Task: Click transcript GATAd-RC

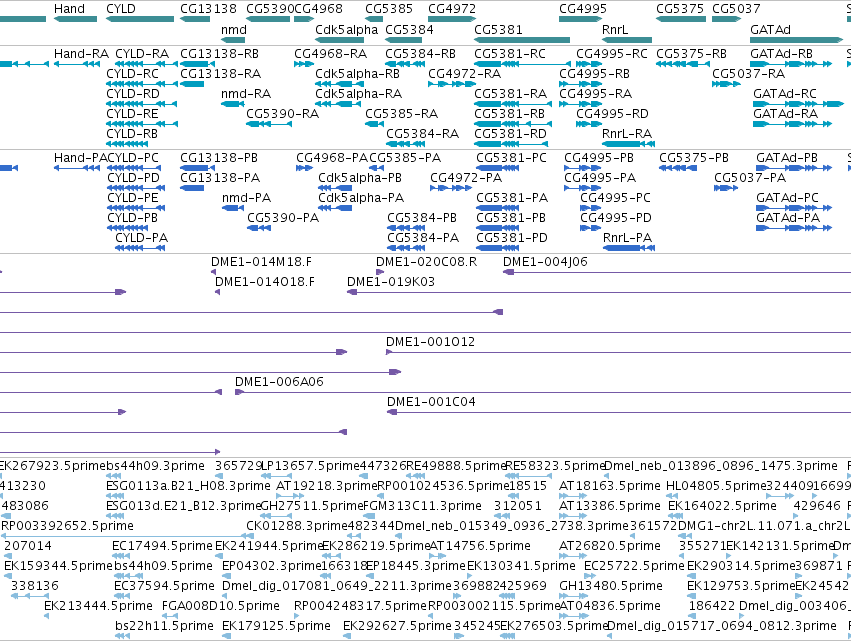Action: point(785,94)
